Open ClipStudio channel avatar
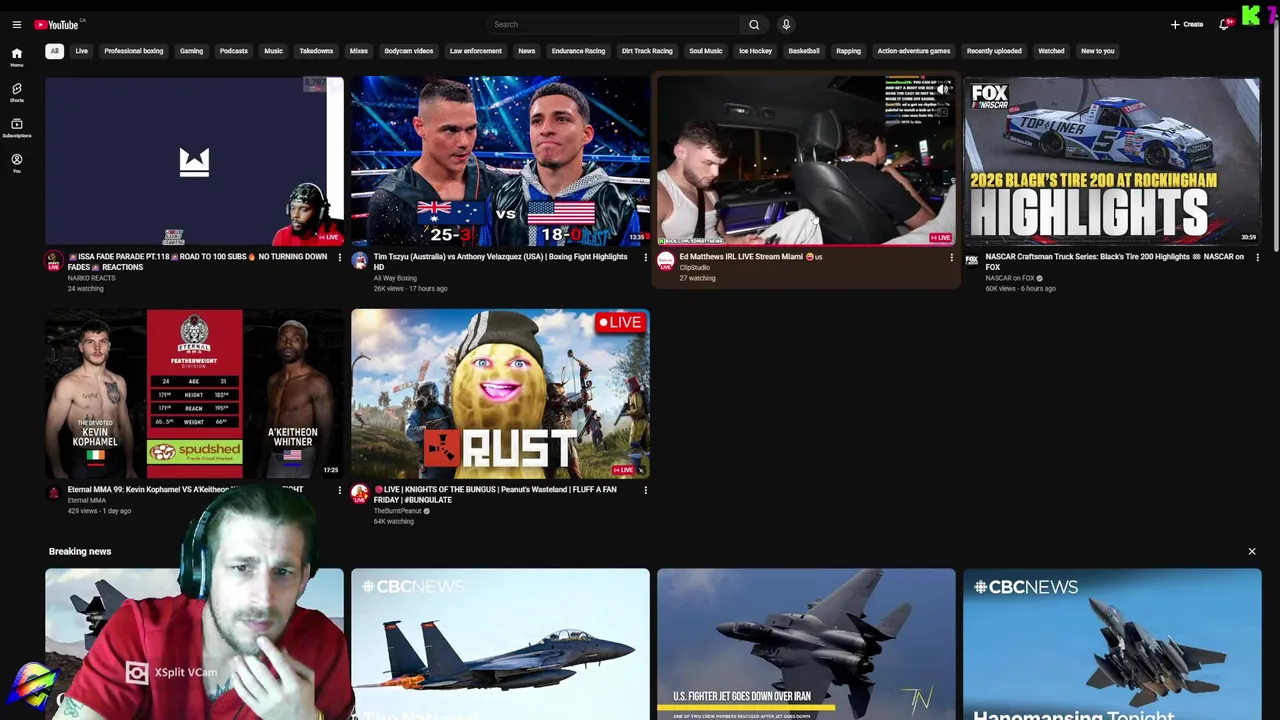1280x720 pixels. click(x=665, y=260)
